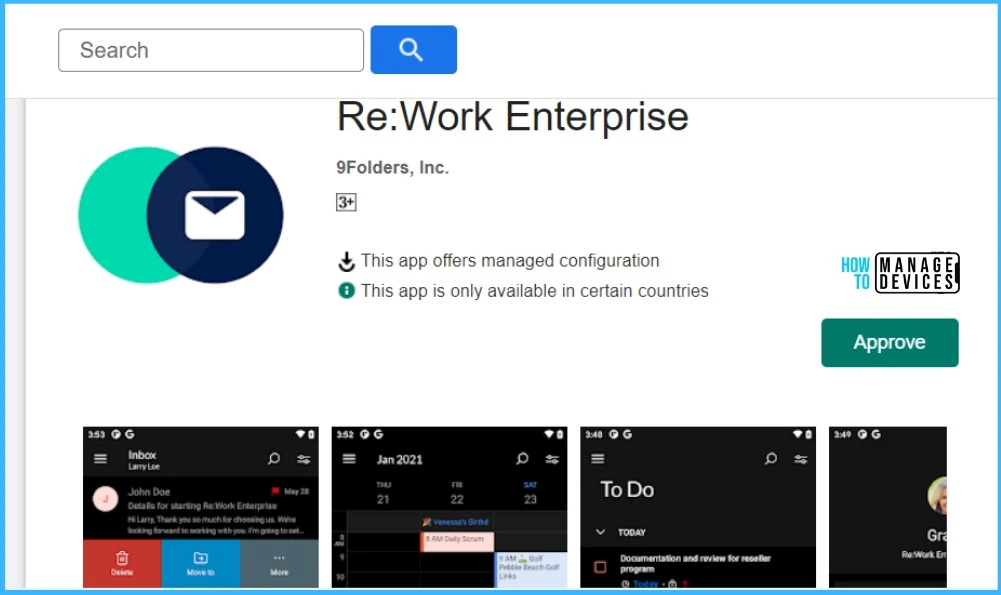Approve the Re:Work Enterprise app
1001x595 pixels.
coord(889,343)
